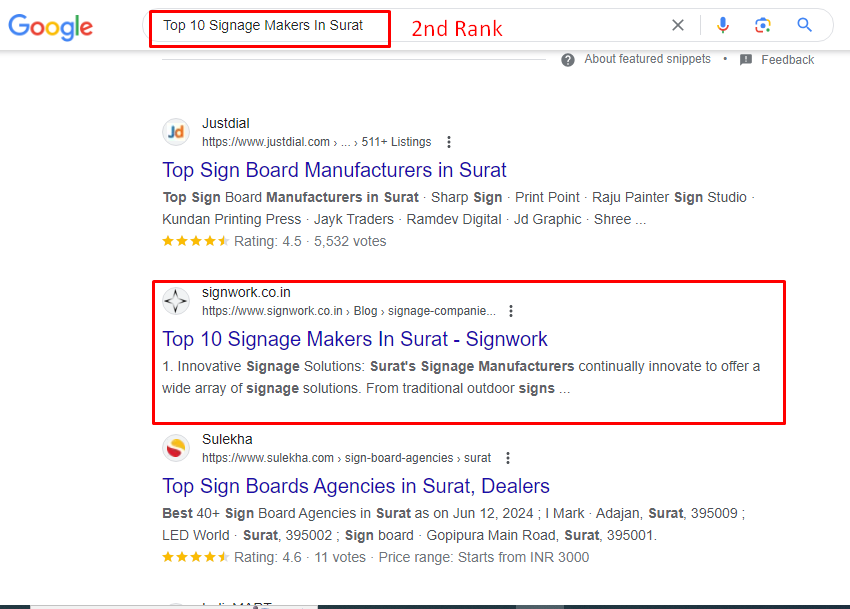Open the signwork.co.in site favicon
850x609 pixels.
(176, 301)
